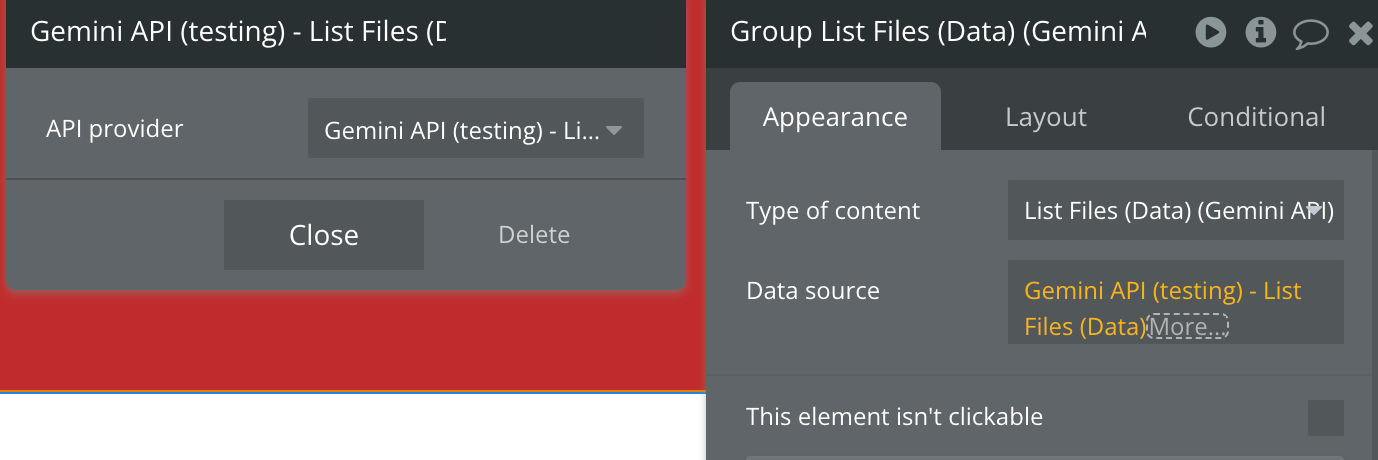The width and height of the screenshot is (1378, 460).
Task: Click the "API provider" label
Action: (x=115, y=129)
